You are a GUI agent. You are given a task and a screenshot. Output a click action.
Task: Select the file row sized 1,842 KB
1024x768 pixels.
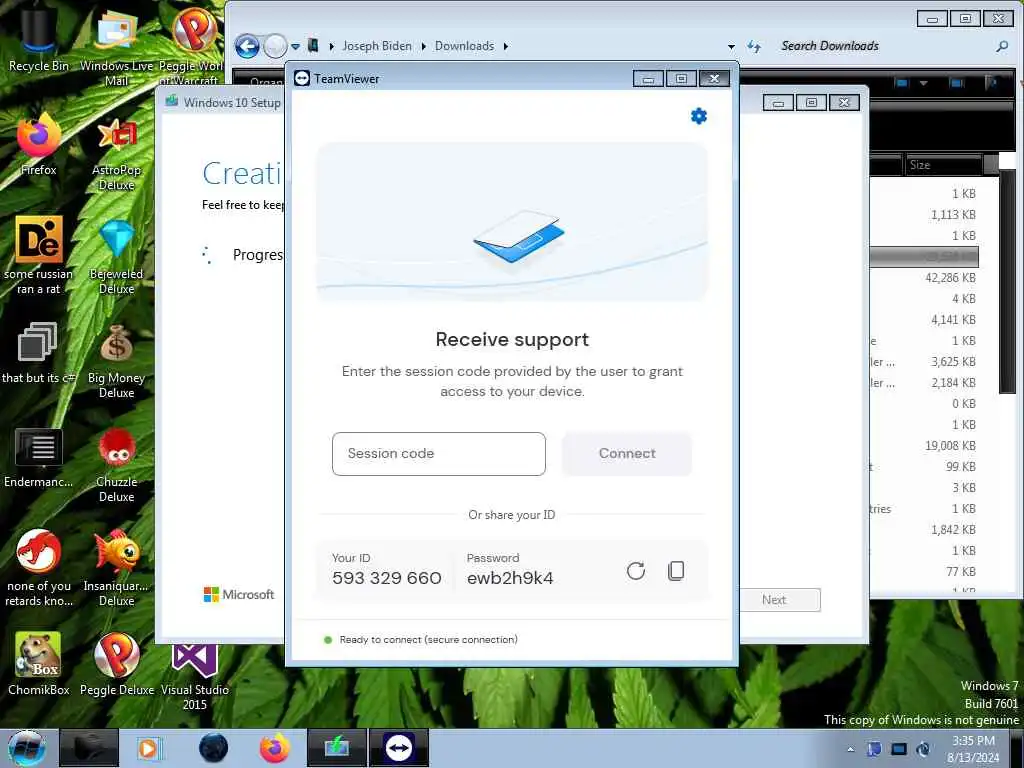coord(924,529)
